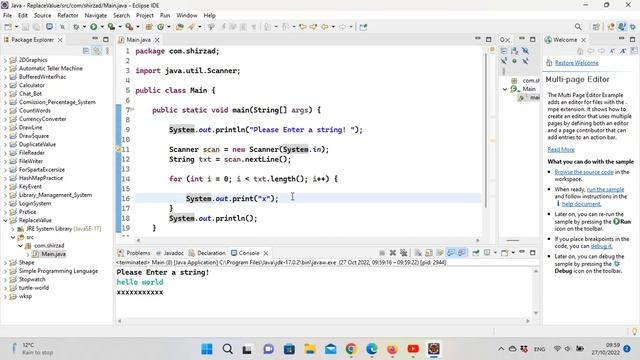The width and height of the screenshot is (640, 360).
Task: Click the New Java Class green icon
Action: 160,27
